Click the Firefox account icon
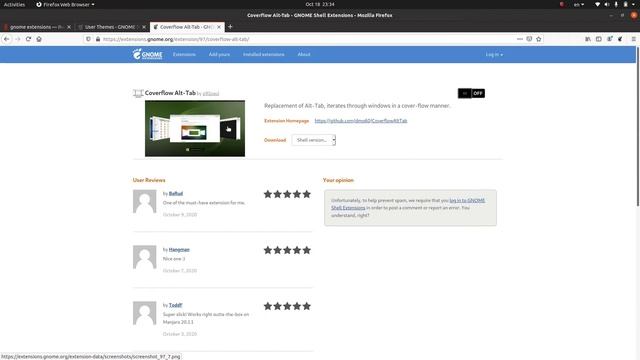 pyautogui.click(x=609, y=39)
